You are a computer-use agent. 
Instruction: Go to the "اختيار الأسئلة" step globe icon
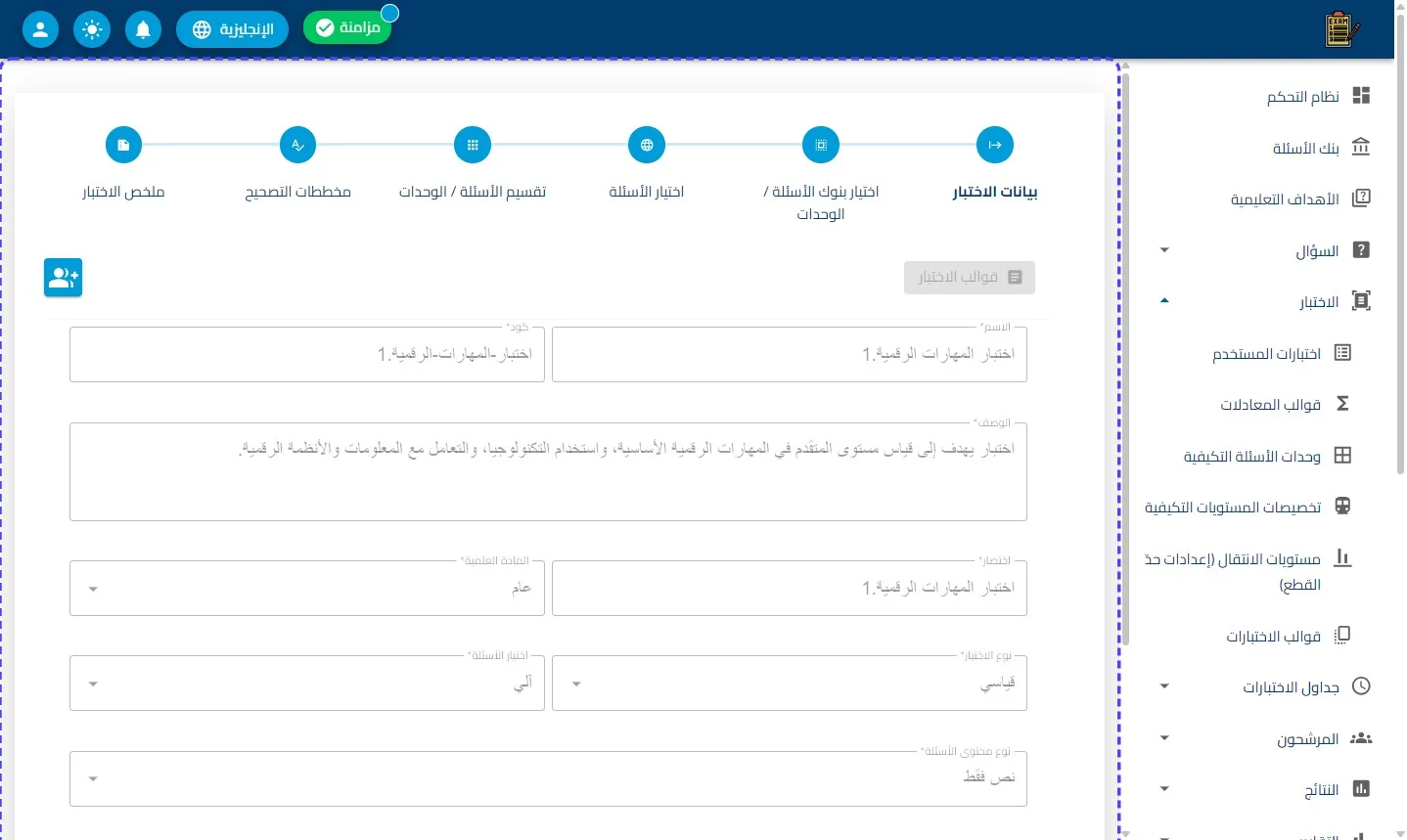647,145
